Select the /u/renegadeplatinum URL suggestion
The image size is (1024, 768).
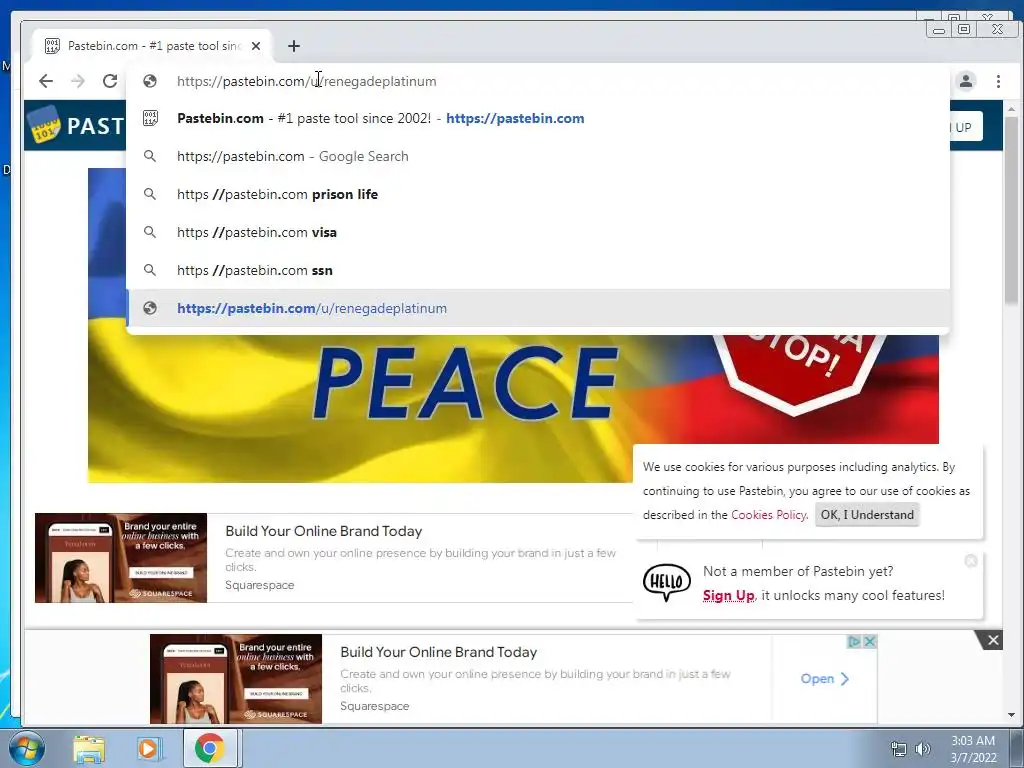(538, 308)
